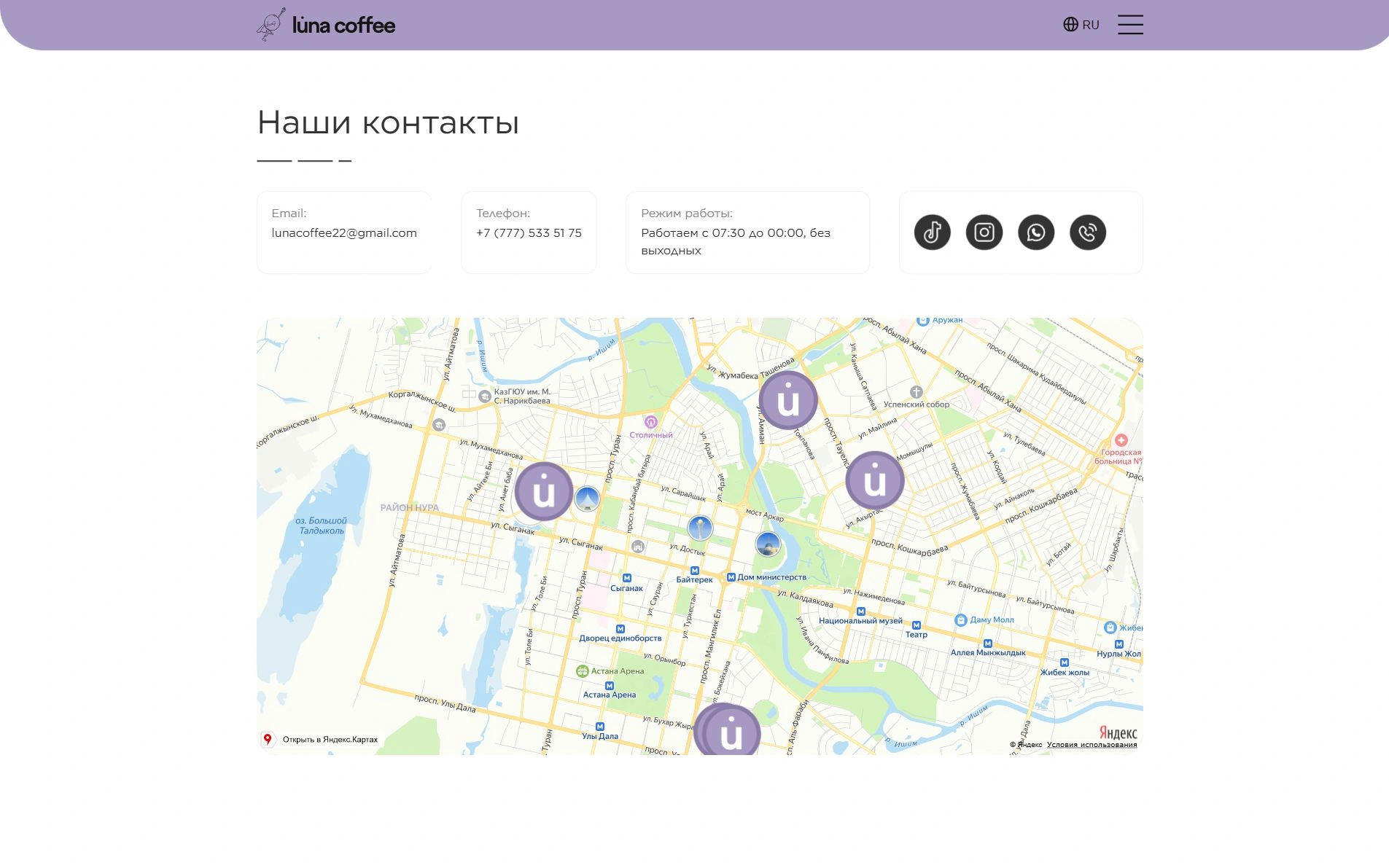Click email lunacoffee22@gmail.com
Image resolution: width=1389 pixels, height=868 pixels.
point(344,233)
